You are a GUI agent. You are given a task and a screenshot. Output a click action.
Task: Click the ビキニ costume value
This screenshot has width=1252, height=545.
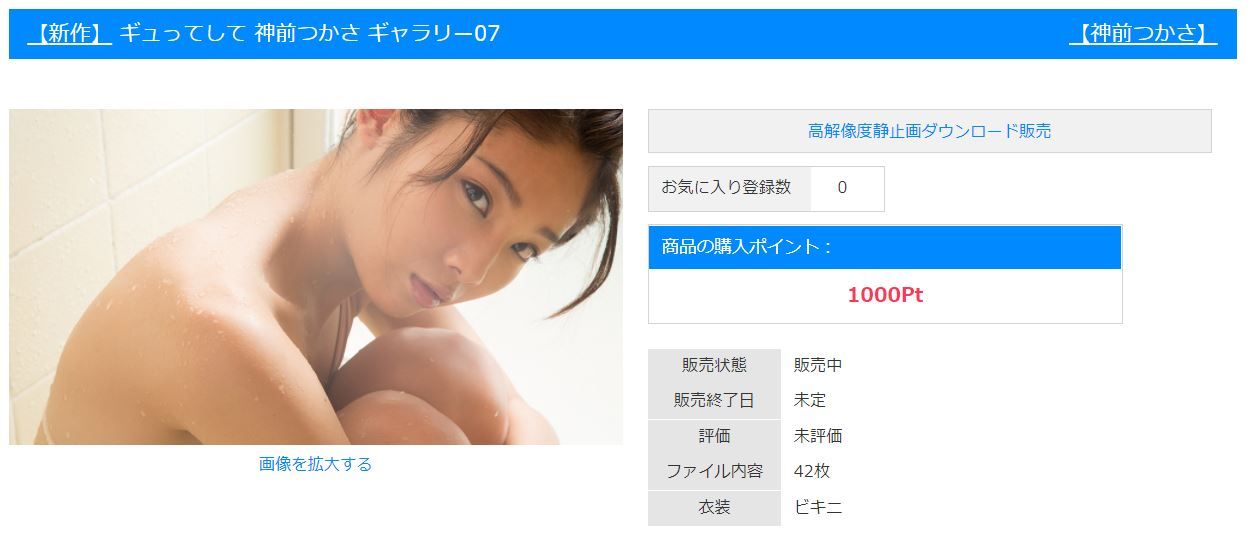818,507
